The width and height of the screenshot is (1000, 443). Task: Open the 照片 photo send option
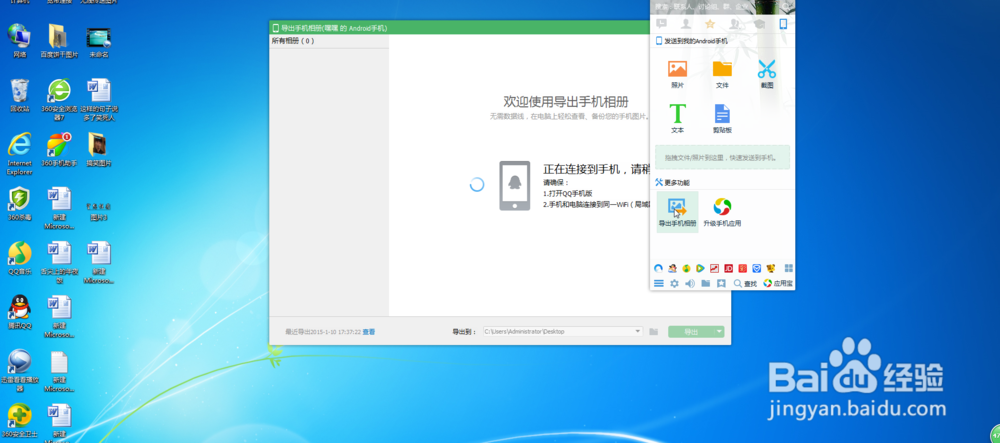tap(677, 73)
